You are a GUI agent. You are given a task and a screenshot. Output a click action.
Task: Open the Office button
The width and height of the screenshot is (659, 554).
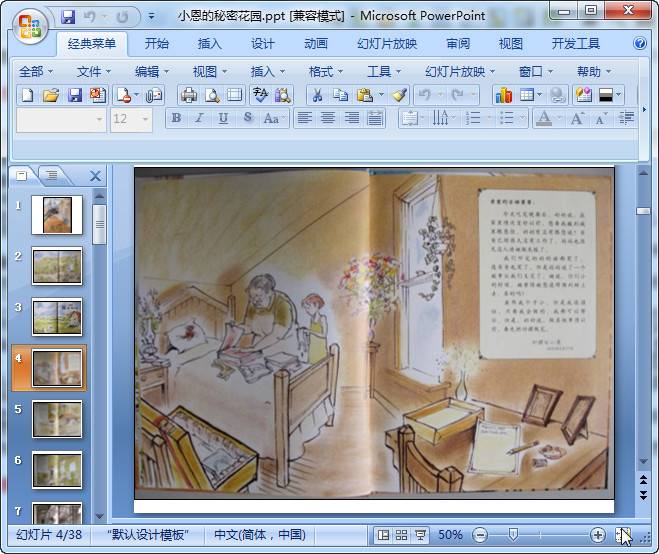click(x=30, y=26)
